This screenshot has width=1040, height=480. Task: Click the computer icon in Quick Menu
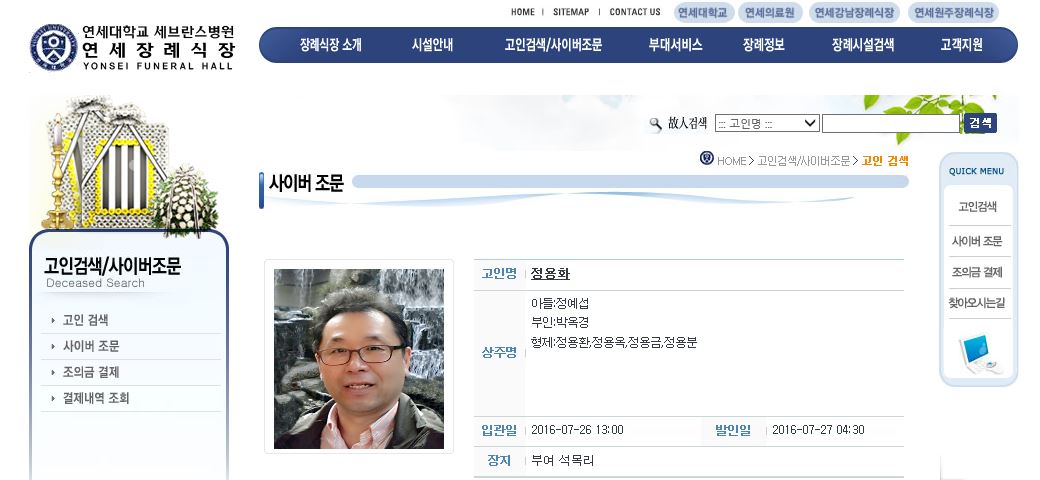pos(979,354)
